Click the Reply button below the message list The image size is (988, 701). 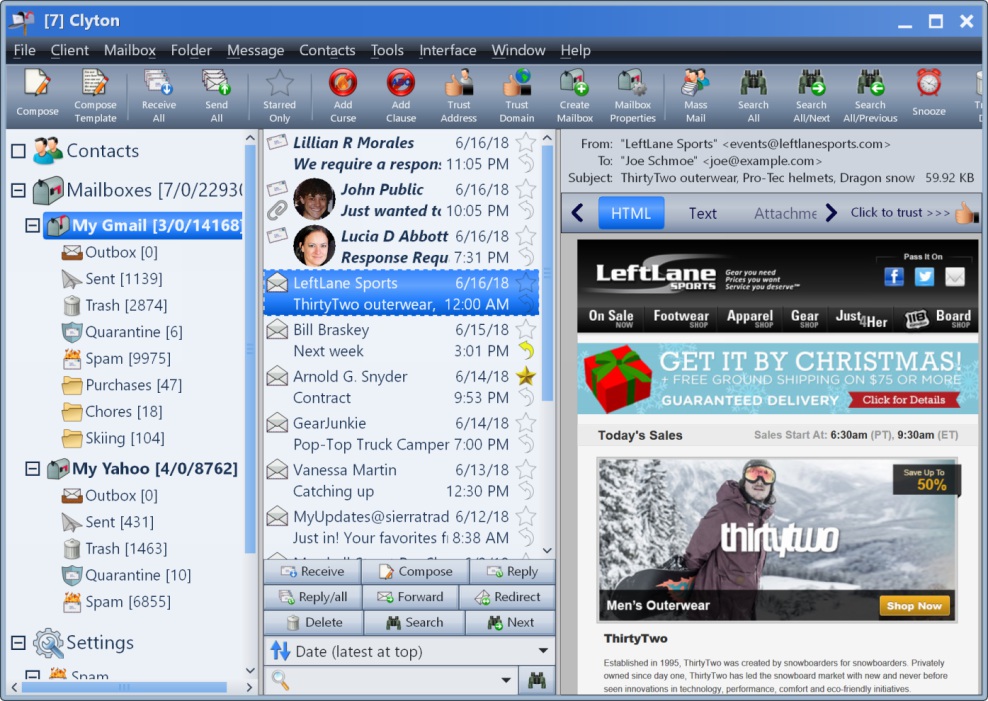point(512,571)
